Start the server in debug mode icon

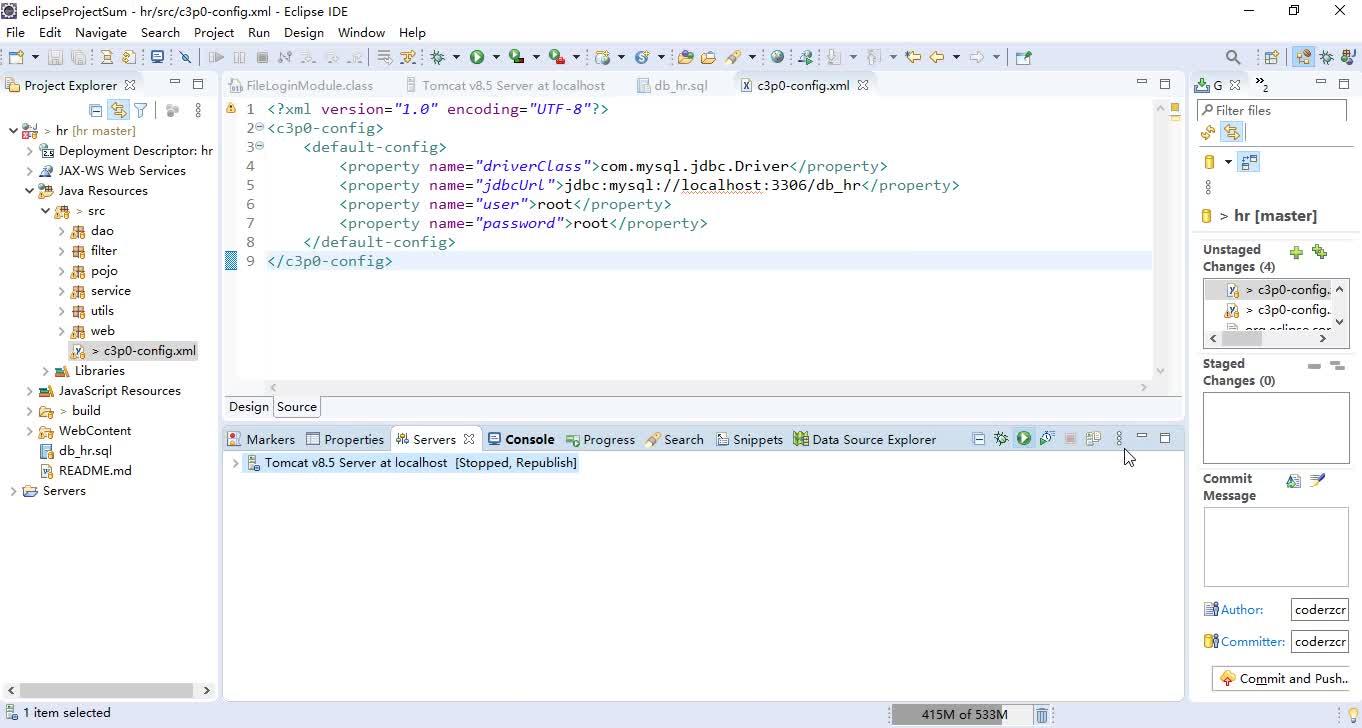point(1001,438)
